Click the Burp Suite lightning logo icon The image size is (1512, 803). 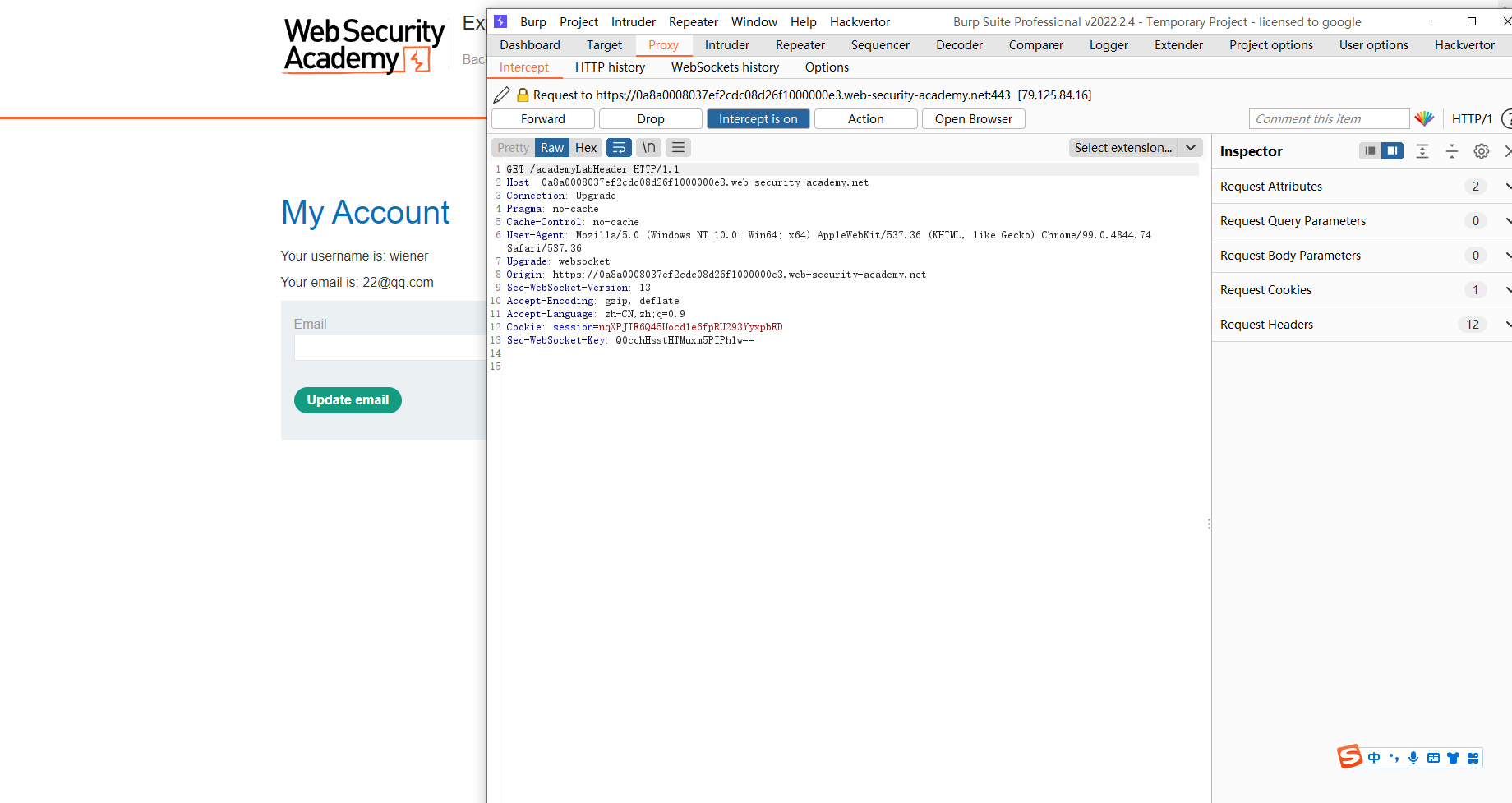pos(500,21)
